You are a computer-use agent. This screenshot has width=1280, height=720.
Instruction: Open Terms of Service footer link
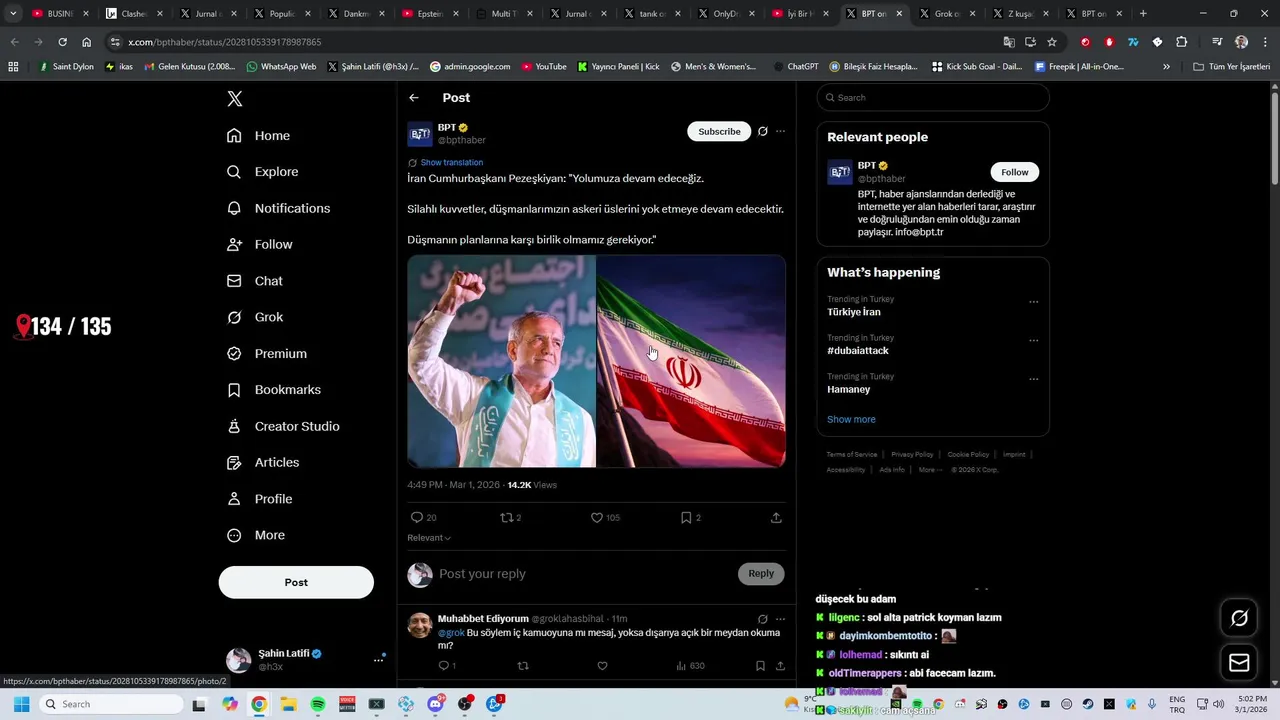(x=852, y=454)
